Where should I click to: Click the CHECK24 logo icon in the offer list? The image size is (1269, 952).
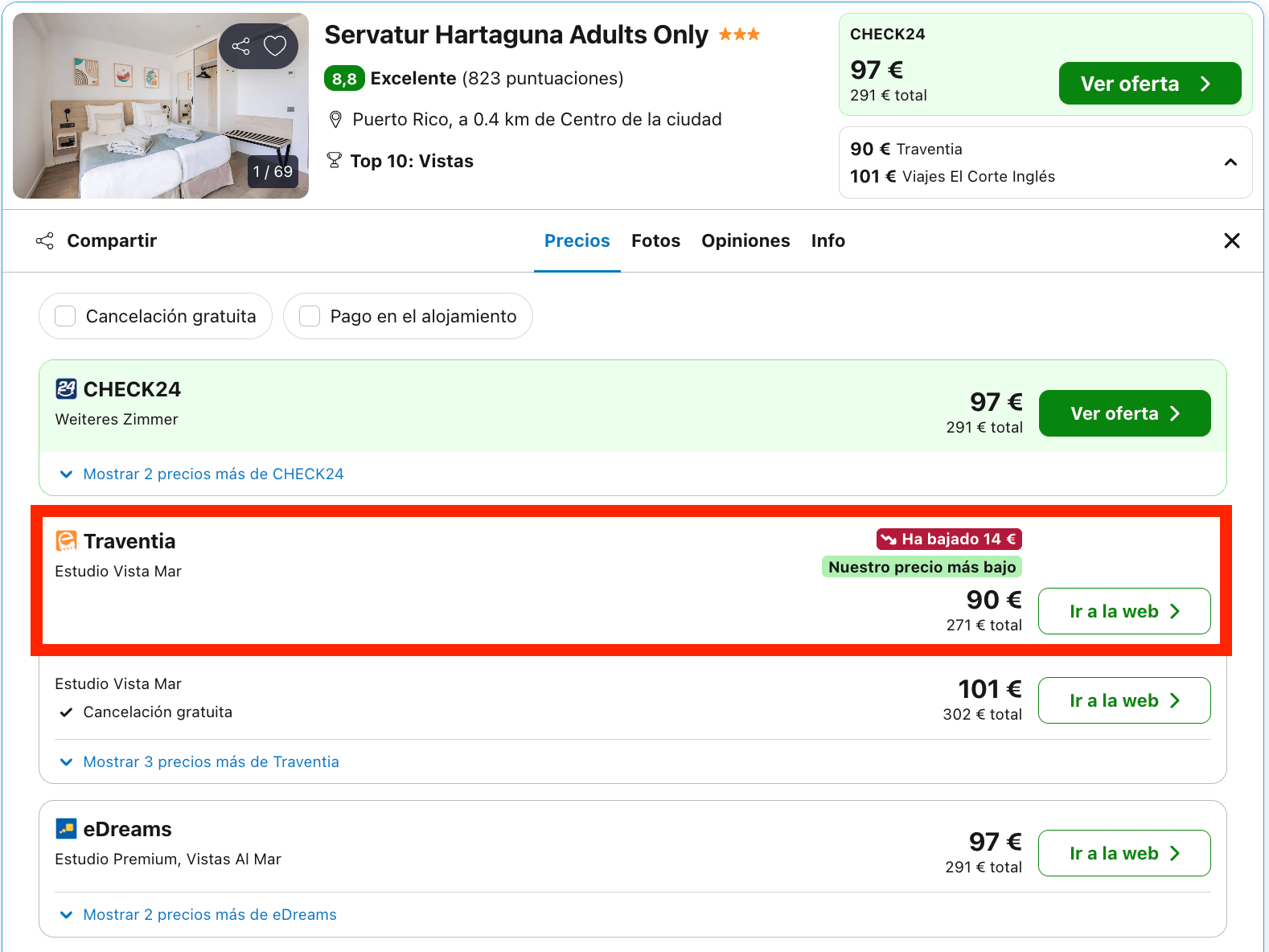66,389
